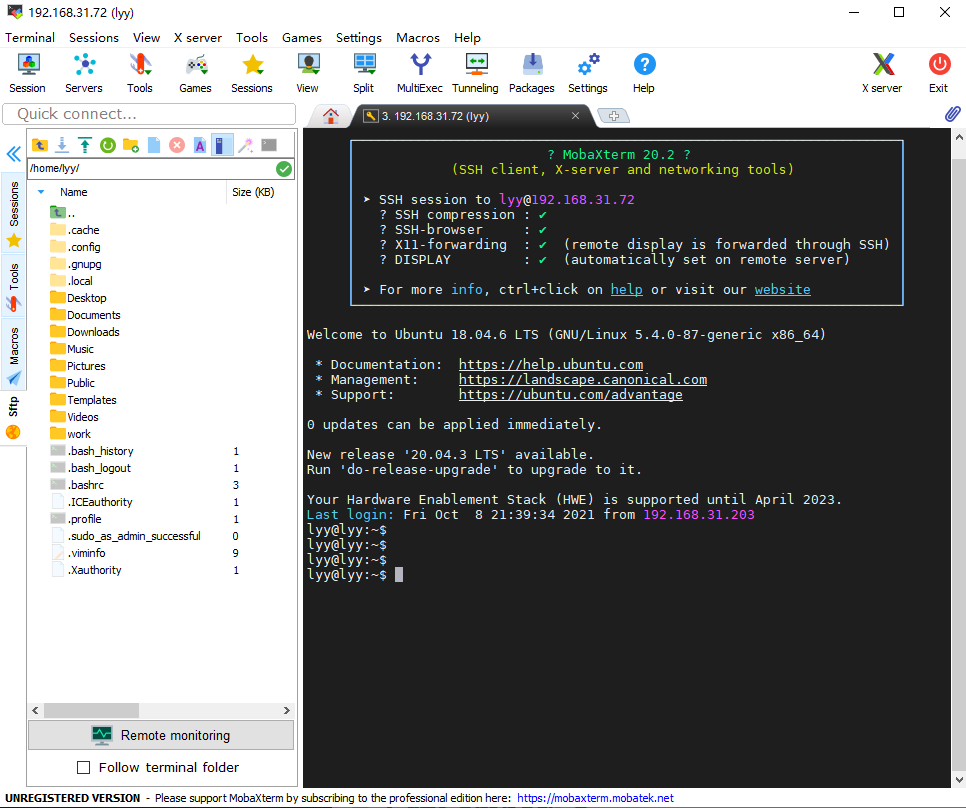
Task: Upload file with the green up-arrow SFTP icon
Action: click(85, 145)
